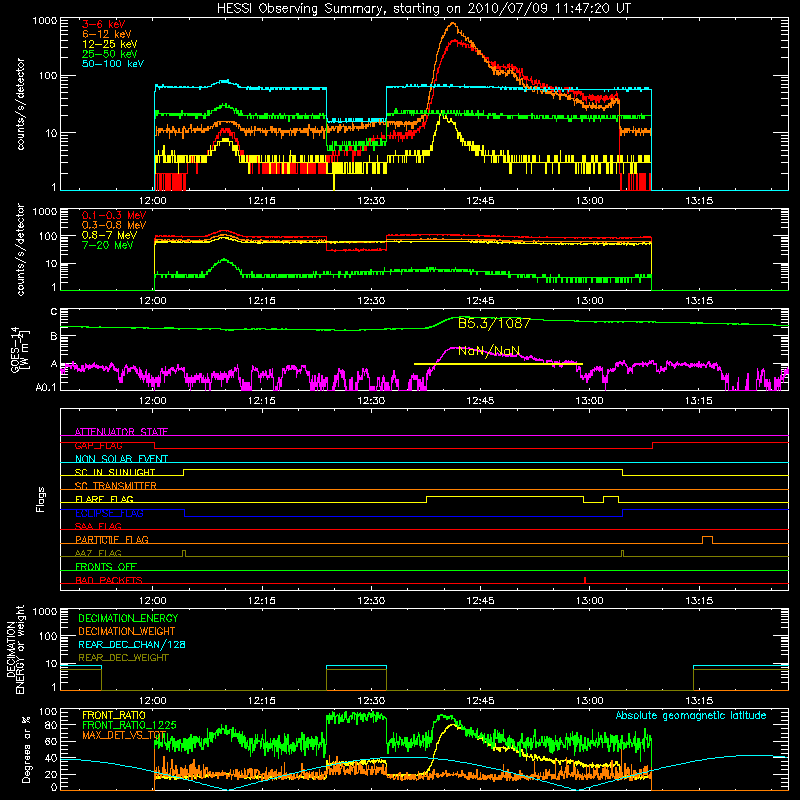Click DECIMATION_WEIGHT legend entry
Image resolution: width=800 pixels, height=800 pixels.
click(x=127, y=631)
